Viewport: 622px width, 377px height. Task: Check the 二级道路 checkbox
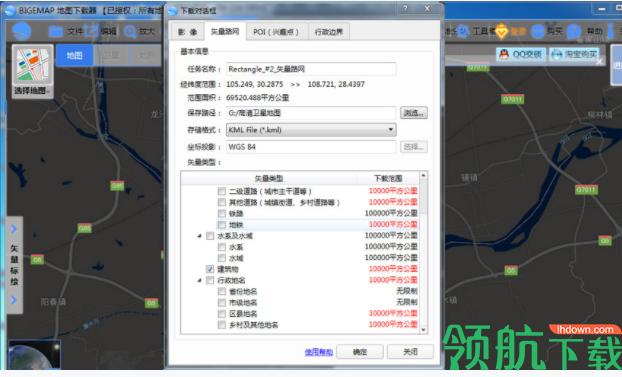pyautogui.click(x=222, y=191)
